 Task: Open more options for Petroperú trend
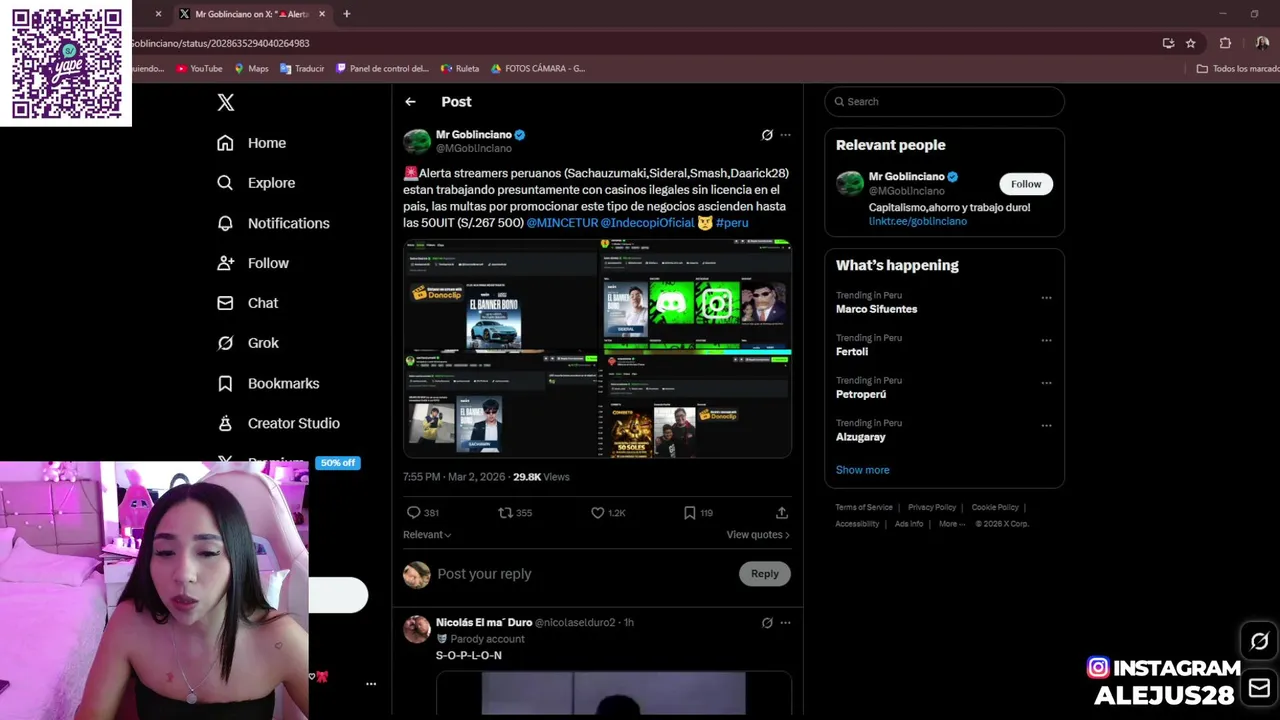(1046, 383)
